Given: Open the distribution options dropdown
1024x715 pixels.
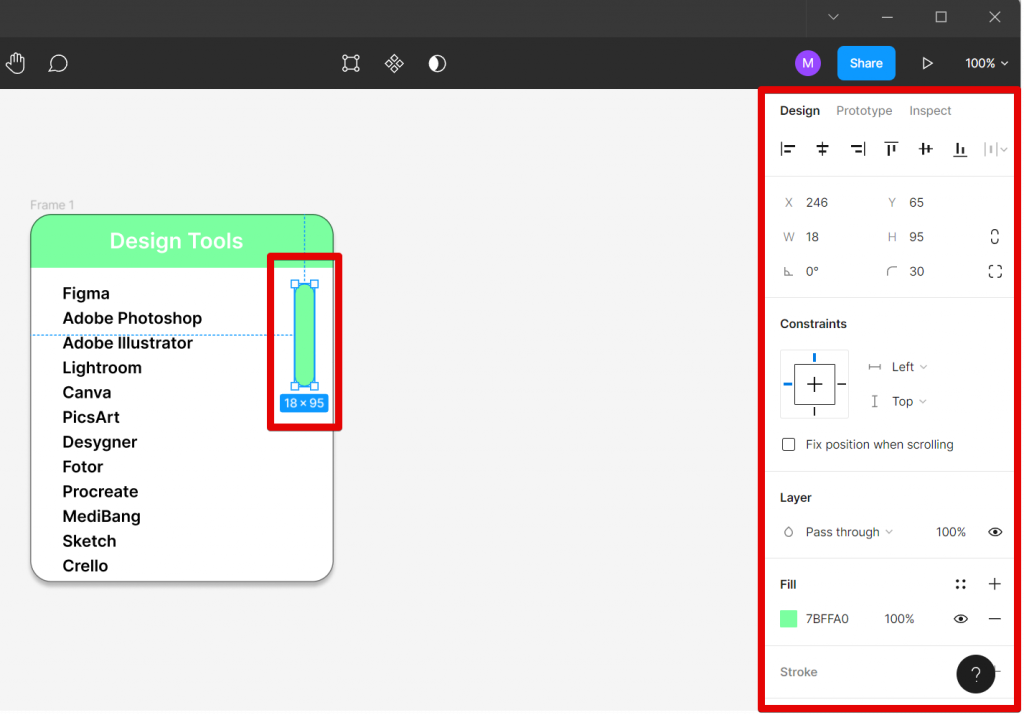Looking at the screenshot, I should coord(995,149).
